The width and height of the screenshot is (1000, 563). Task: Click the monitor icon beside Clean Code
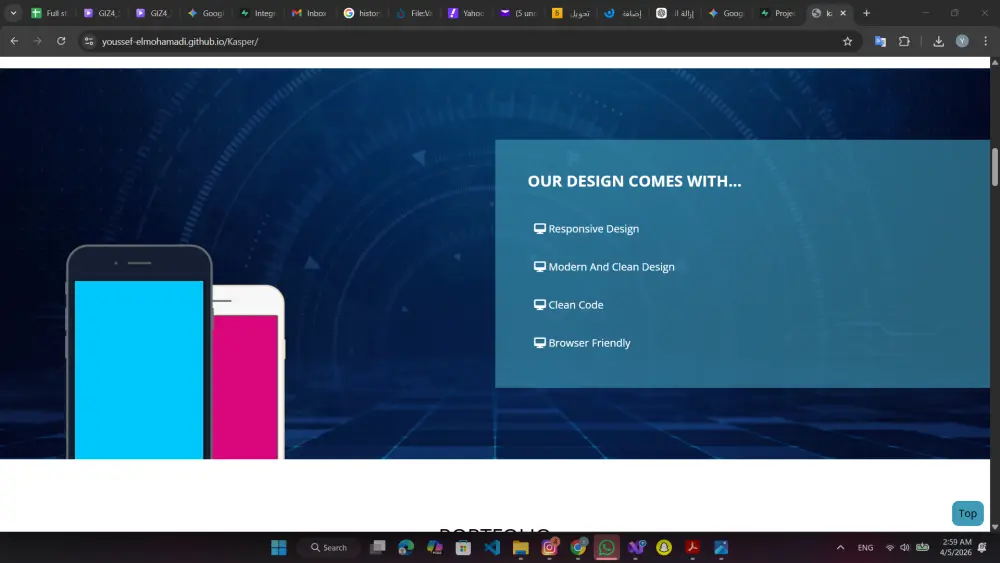point(540,305)
